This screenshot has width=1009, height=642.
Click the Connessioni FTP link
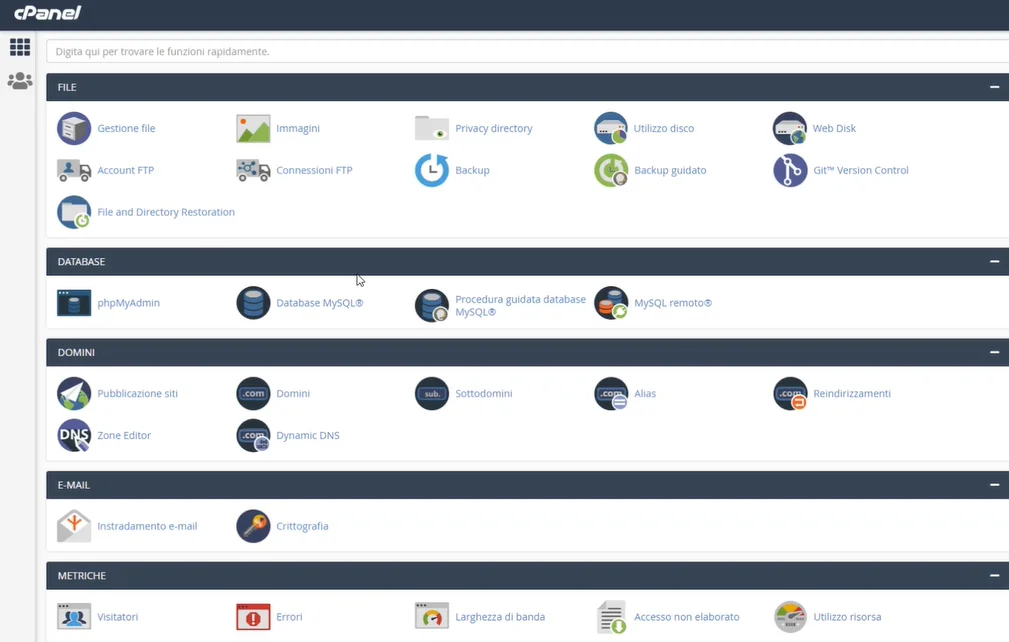point(314,170)
